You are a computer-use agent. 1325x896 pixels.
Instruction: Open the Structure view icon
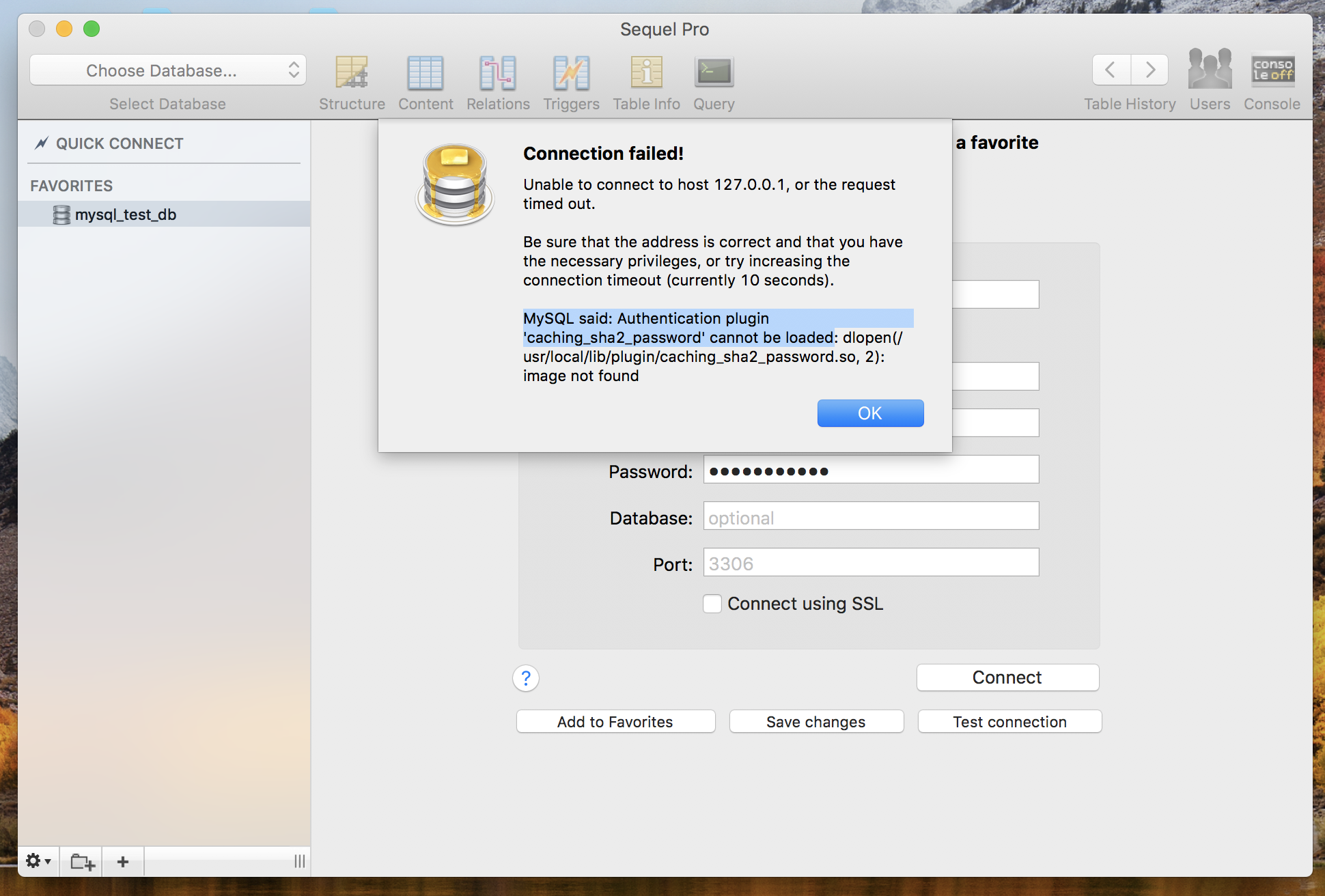pyautogui.click(x=352, y=73)
